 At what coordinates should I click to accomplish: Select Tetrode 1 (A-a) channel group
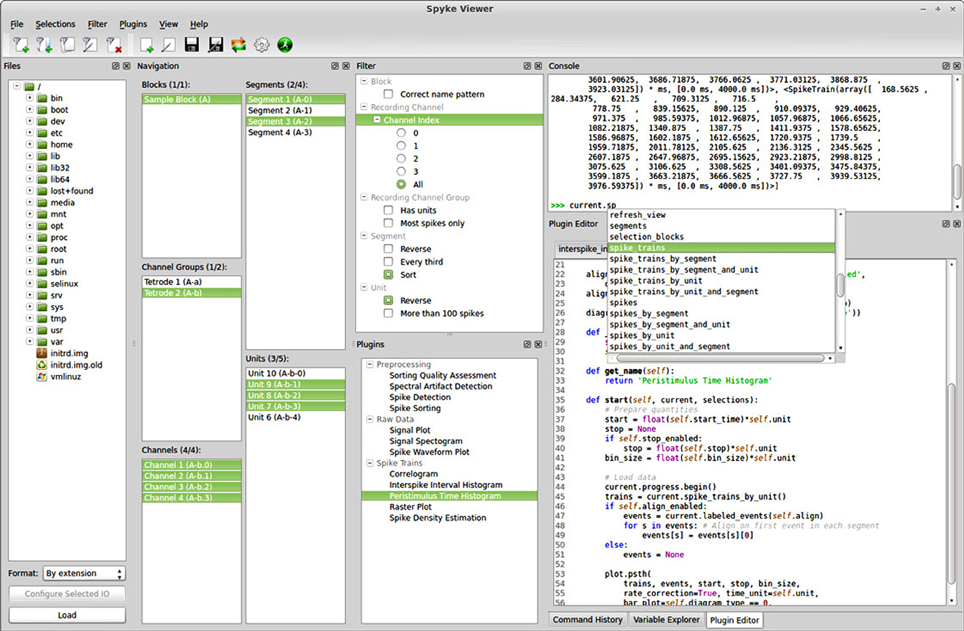[191, 282]
